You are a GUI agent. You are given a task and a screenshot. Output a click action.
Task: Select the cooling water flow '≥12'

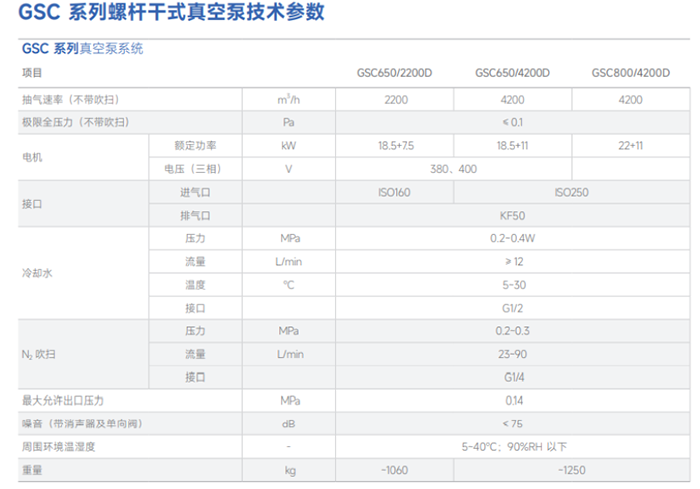[x=514, y=262]
